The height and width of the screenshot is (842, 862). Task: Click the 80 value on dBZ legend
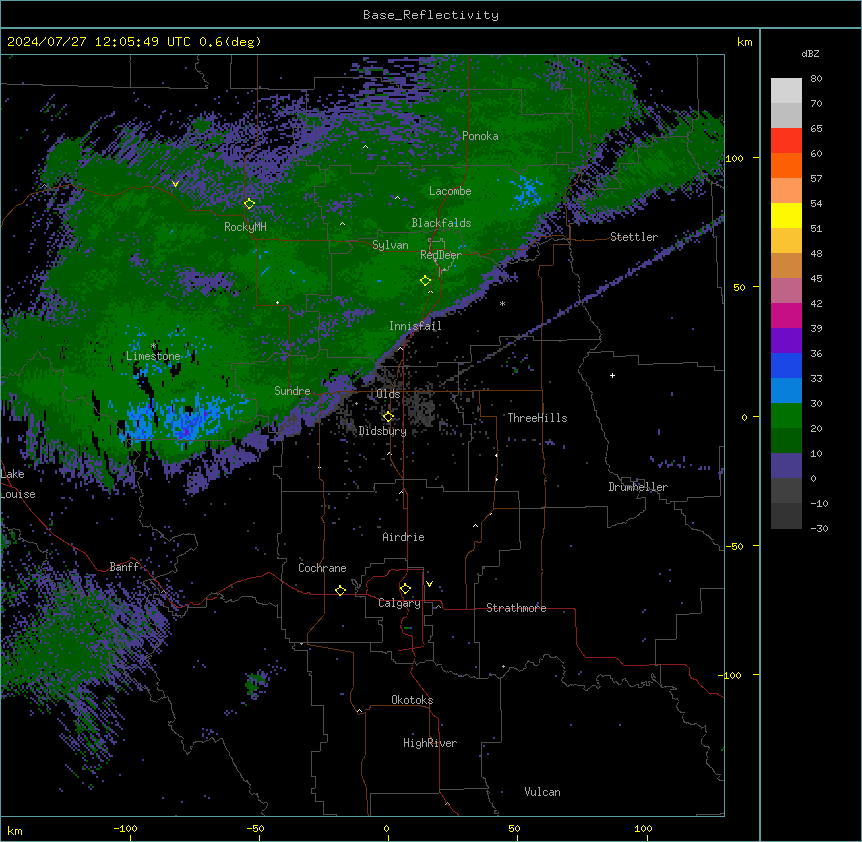[816, 79]
